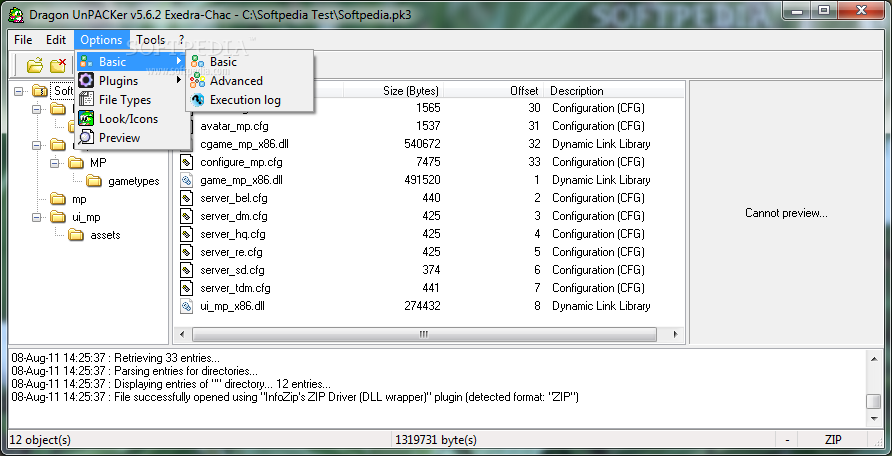The image size is (892, 456).
Task: Select the server_sd.cfg file name
Action: [x=232, y=270]
